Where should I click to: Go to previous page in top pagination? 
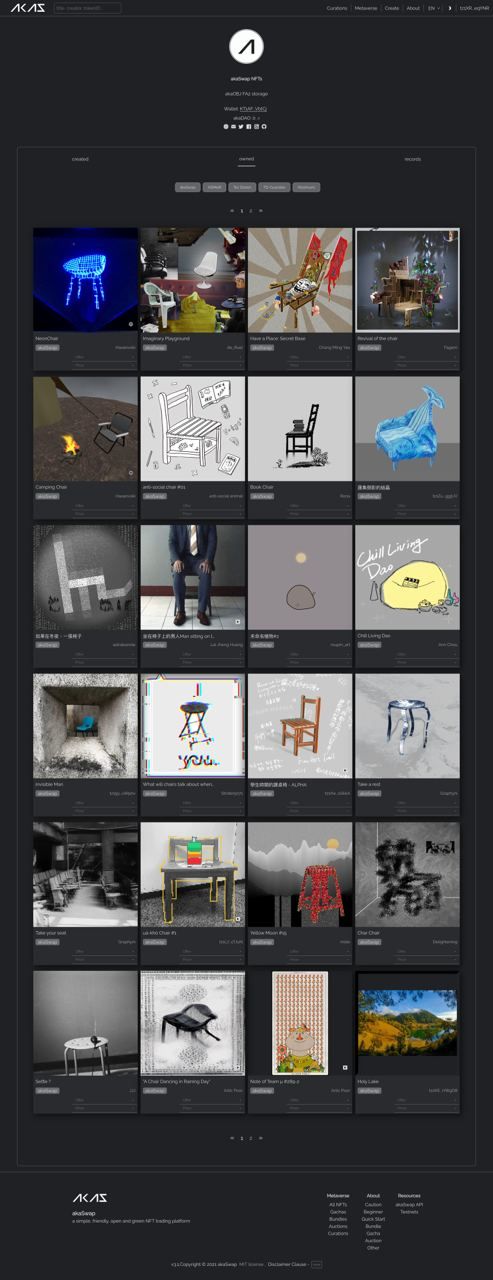click(232, 211)
